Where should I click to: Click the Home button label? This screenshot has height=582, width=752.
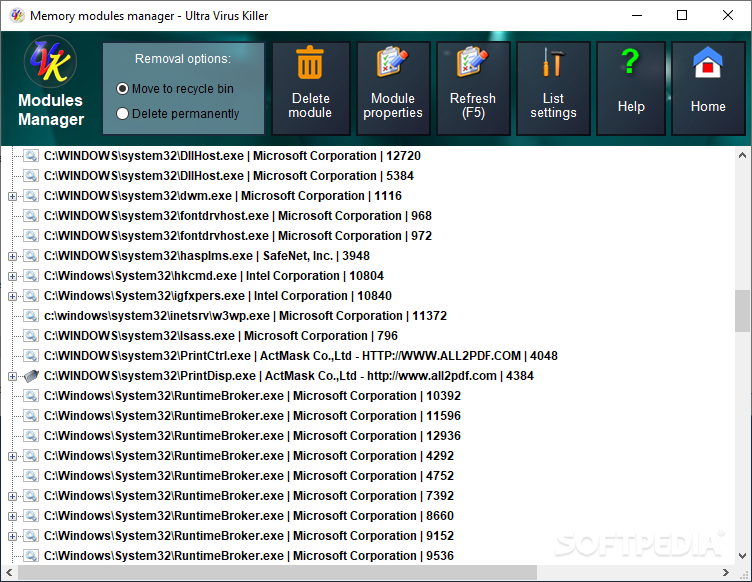[x=708, y=106]
